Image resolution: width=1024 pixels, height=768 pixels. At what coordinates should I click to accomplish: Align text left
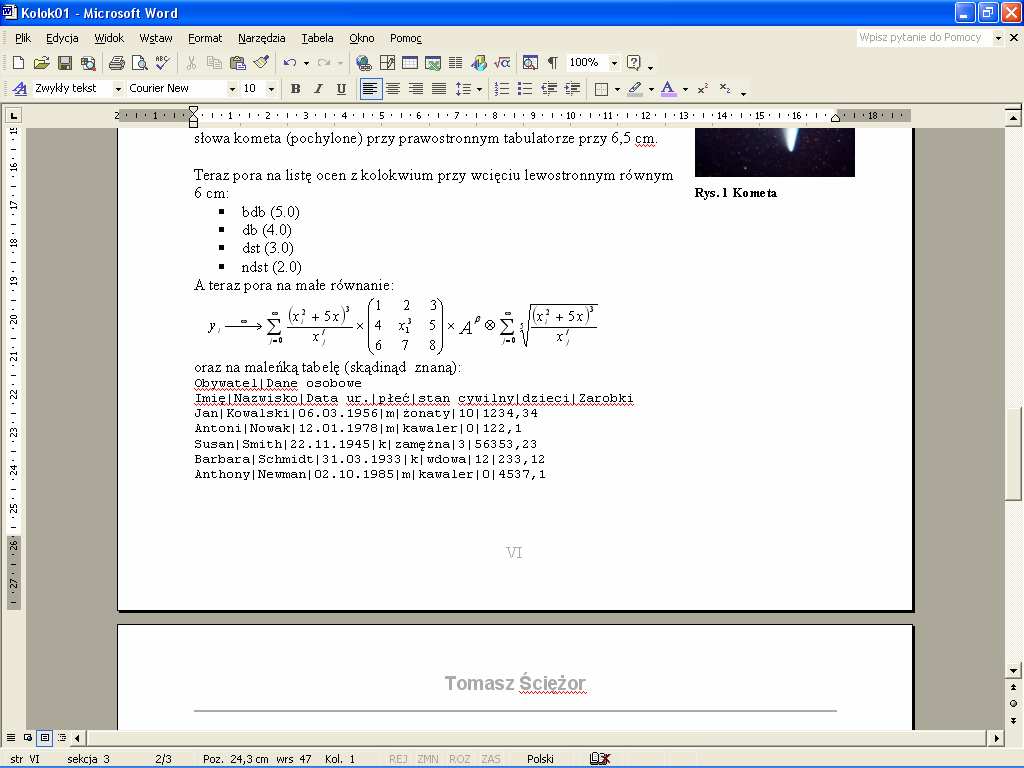pyautogui.click(x=370, y=88)
